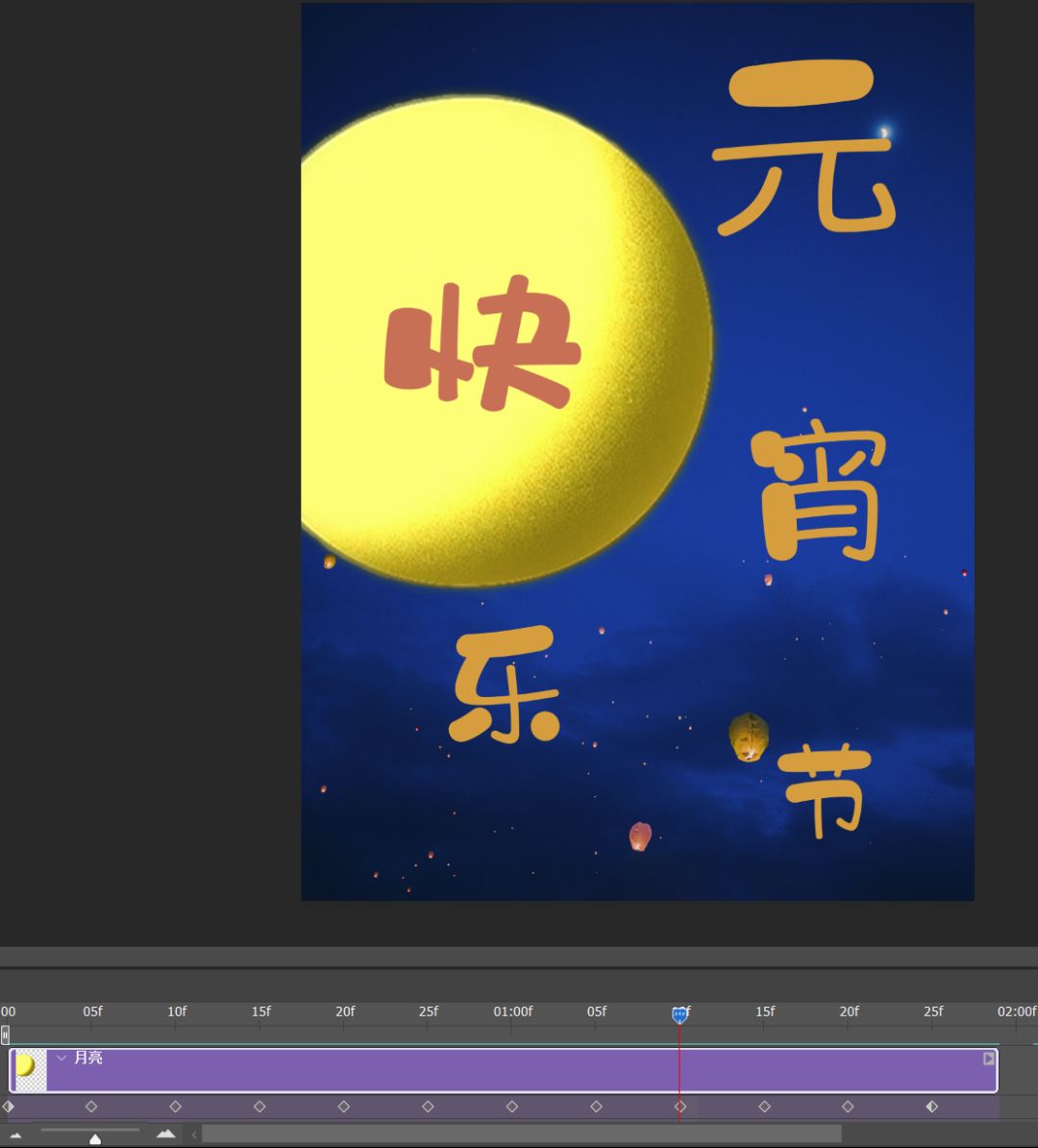The image size is (1038, 1148).
Task: Jump to 02:00f on the time ruler
Action: pyautogui.click(x=1016, y=1011)
